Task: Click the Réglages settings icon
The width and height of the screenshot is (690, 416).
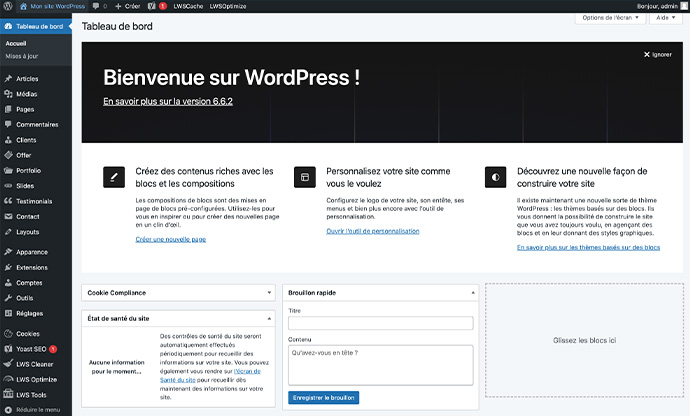Action: coord(8,313)
